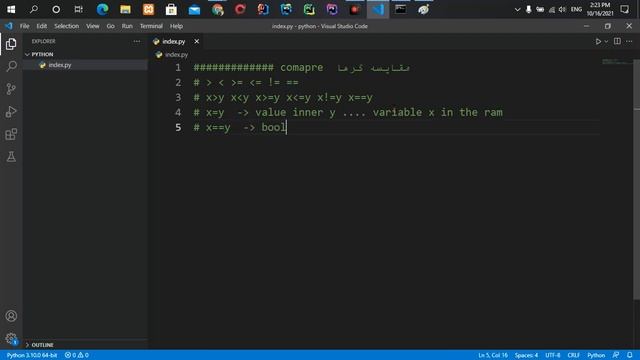Click the editor minimap
The image size is (640, 360).
point(616,62)
